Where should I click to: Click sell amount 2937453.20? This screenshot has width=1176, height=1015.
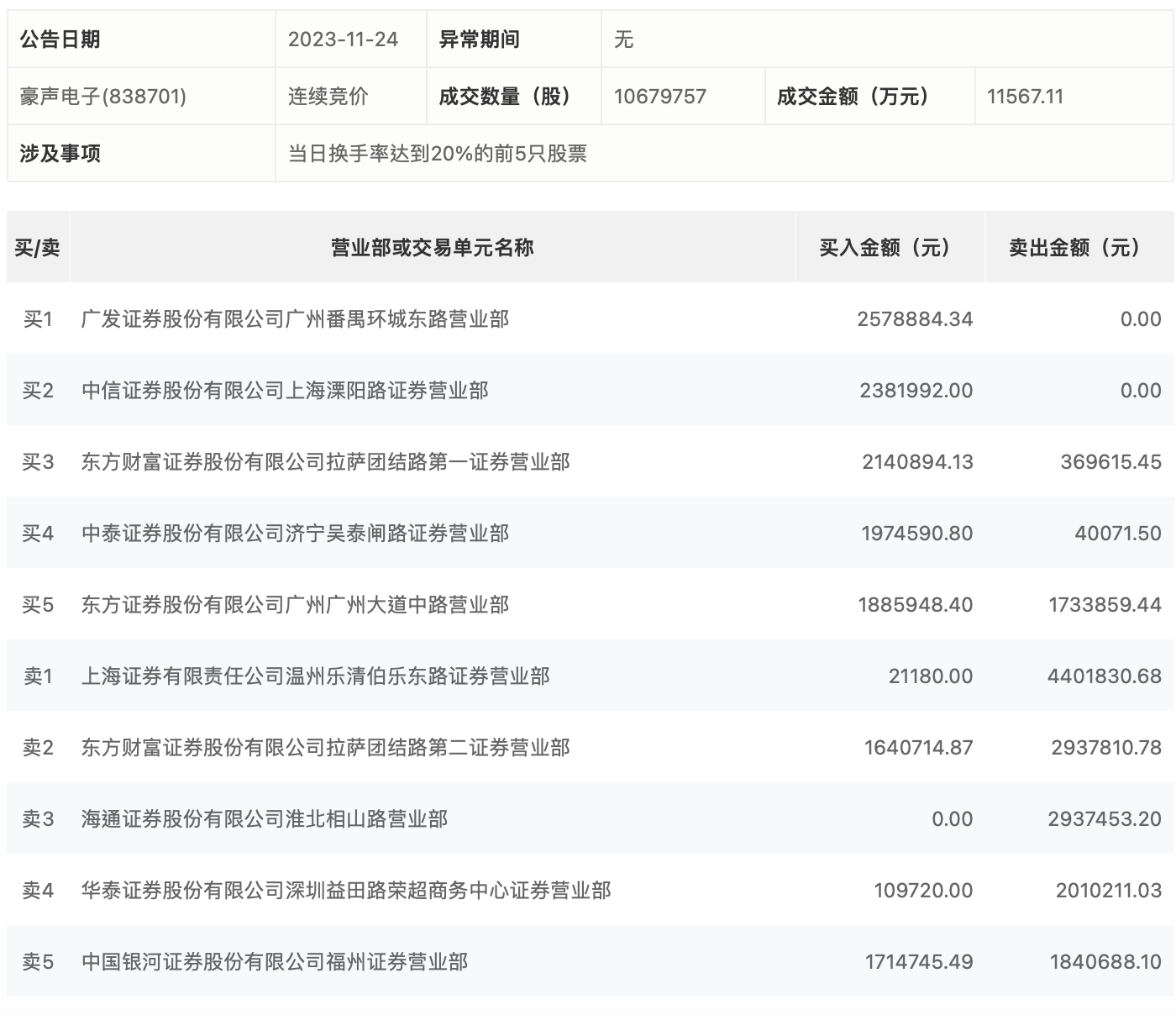coord(1105,819)
